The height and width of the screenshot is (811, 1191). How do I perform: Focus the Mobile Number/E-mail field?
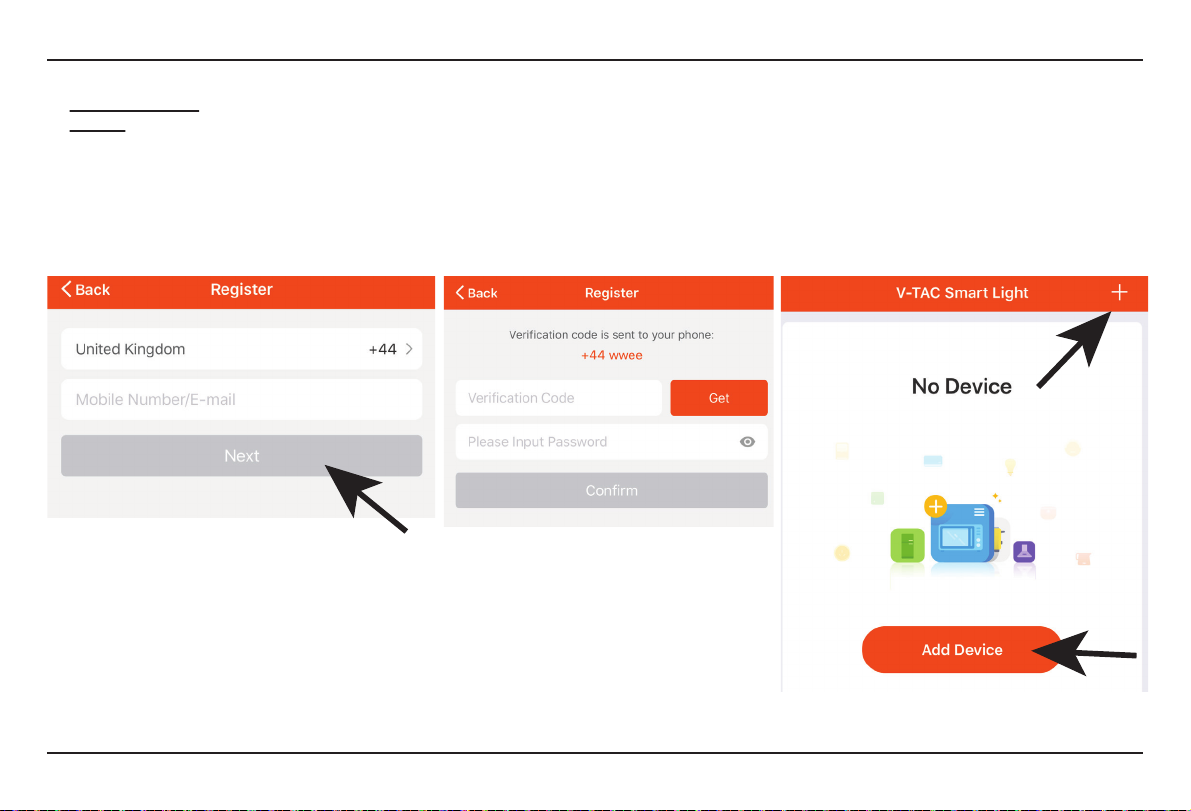click(242, 399)
